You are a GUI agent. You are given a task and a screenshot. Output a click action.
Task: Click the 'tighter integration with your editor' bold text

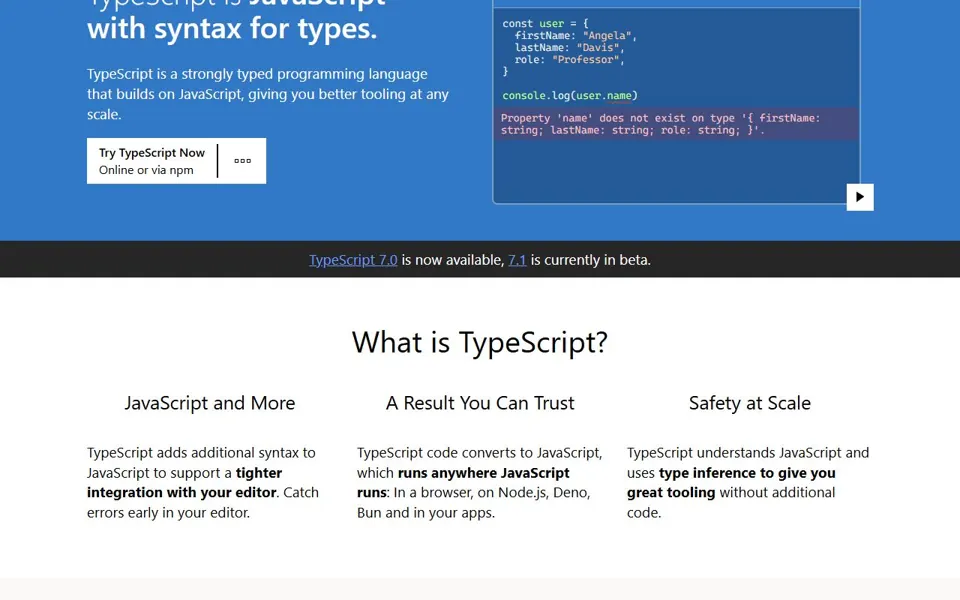(x=184, y=482)
